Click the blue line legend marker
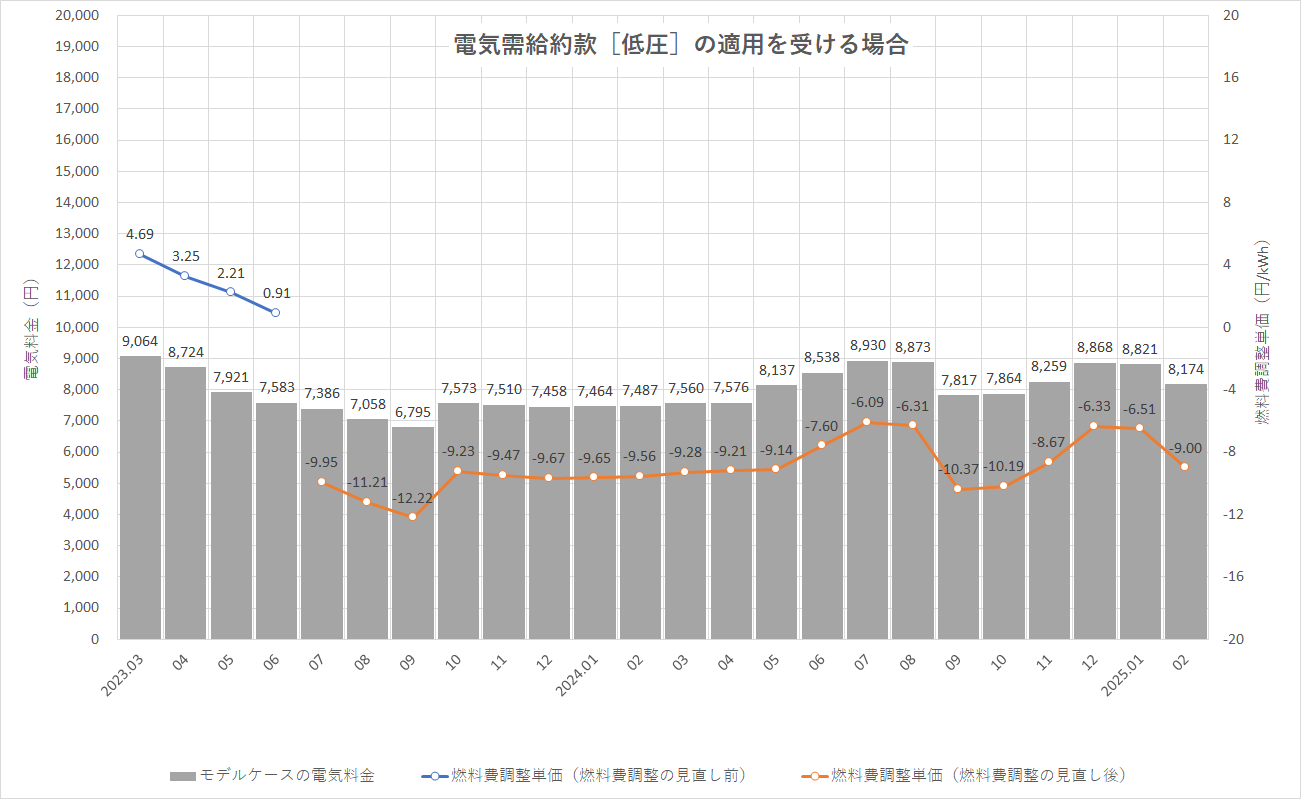Screen dimensions: 1301x799 (x=435, y=776)
